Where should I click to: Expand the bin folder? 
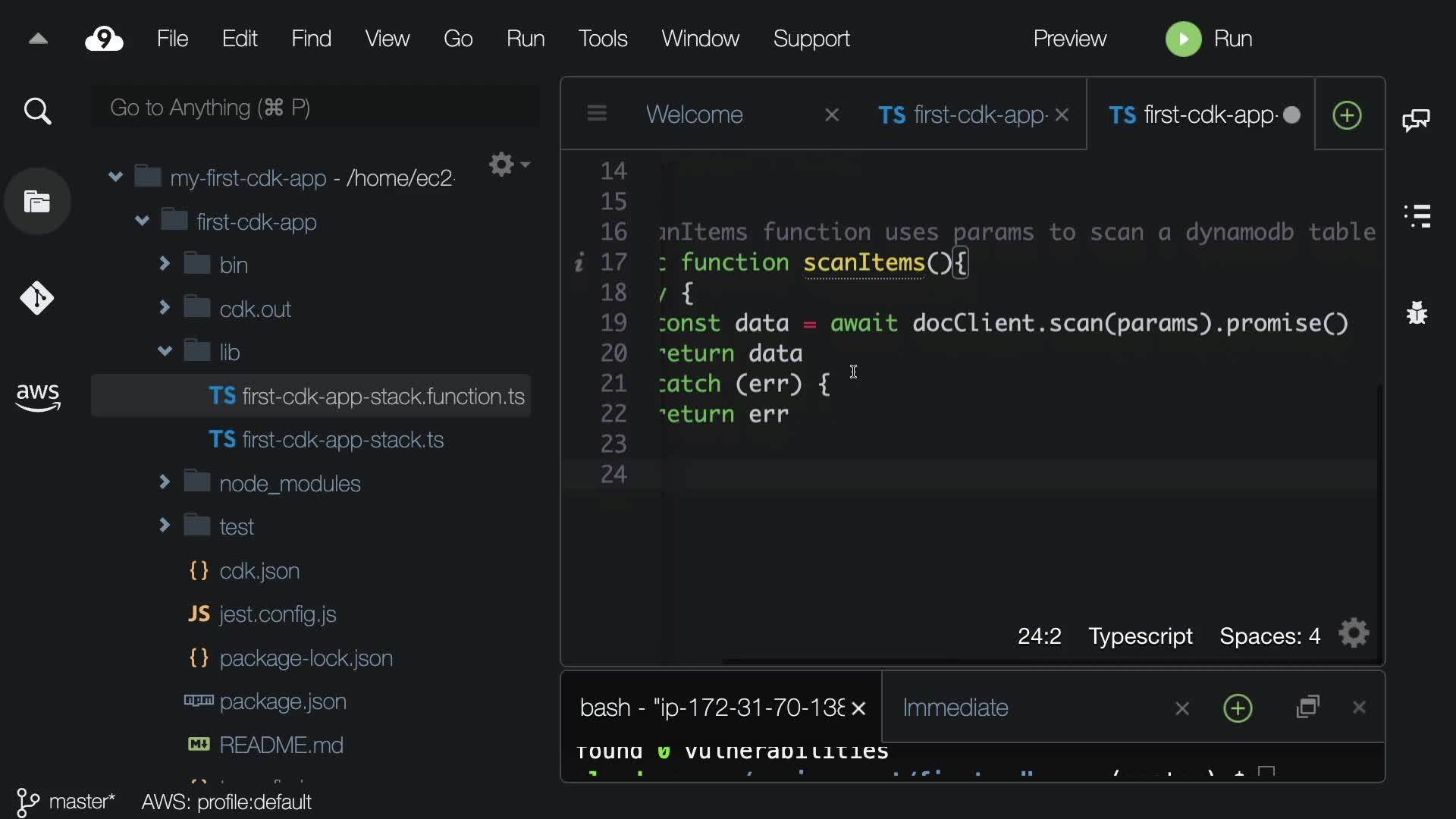[x=165, y=264]
